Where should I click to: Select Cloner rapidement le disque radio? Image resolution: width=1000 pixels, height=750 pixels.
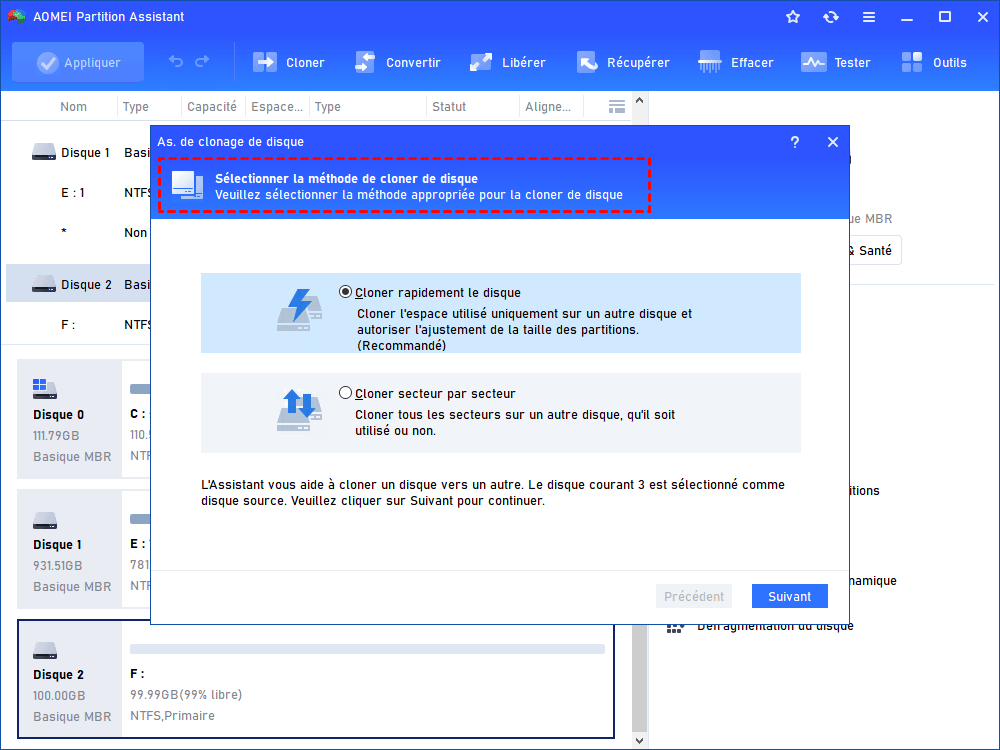(x=345, y=292)
